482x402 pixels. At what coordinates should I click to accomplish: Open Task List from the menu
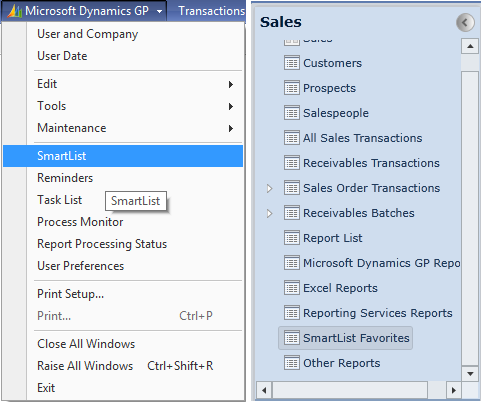(x=59, y=200)
